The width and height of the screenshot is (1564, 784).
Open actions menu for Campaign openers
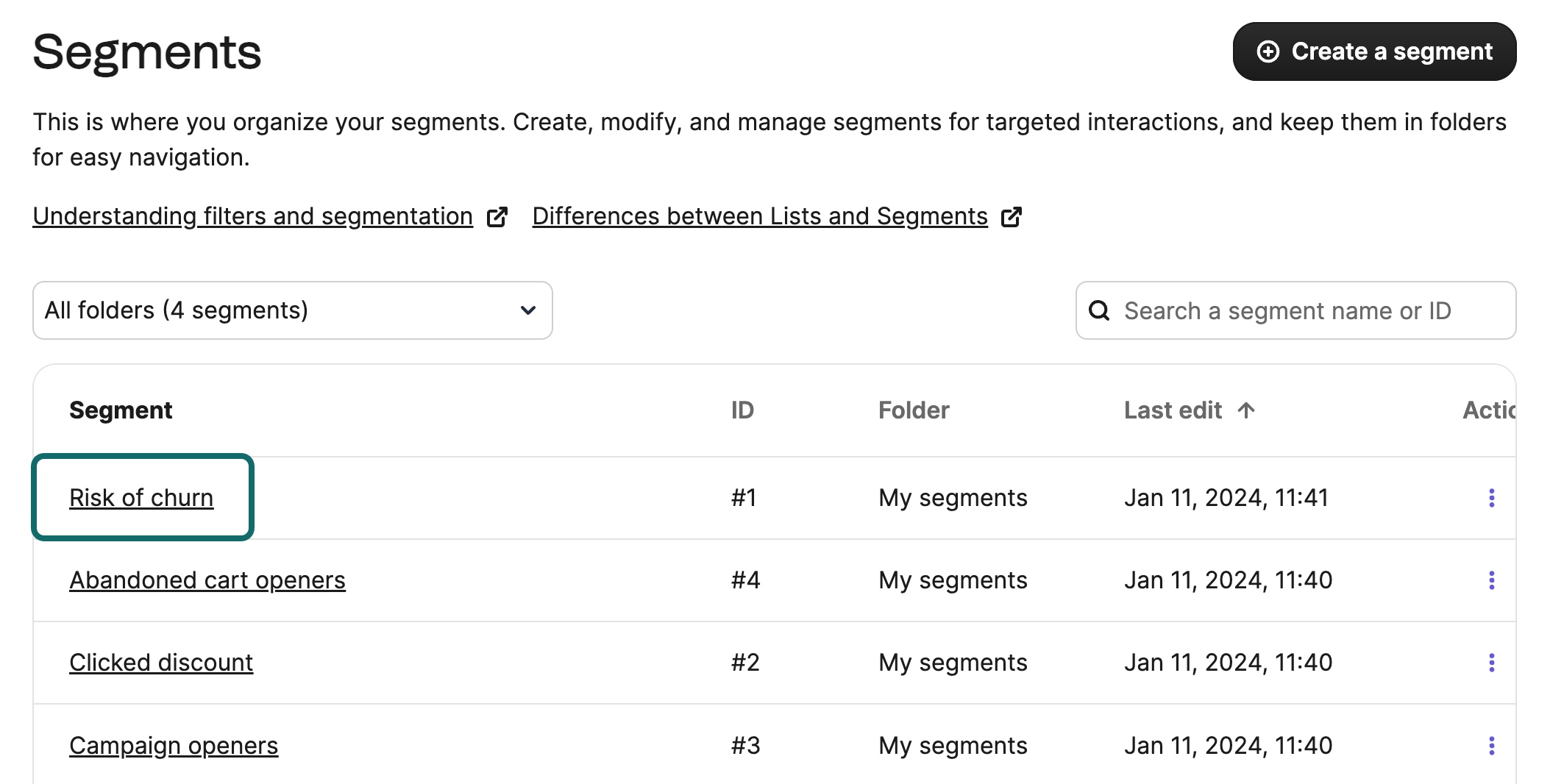[1491, 746]
